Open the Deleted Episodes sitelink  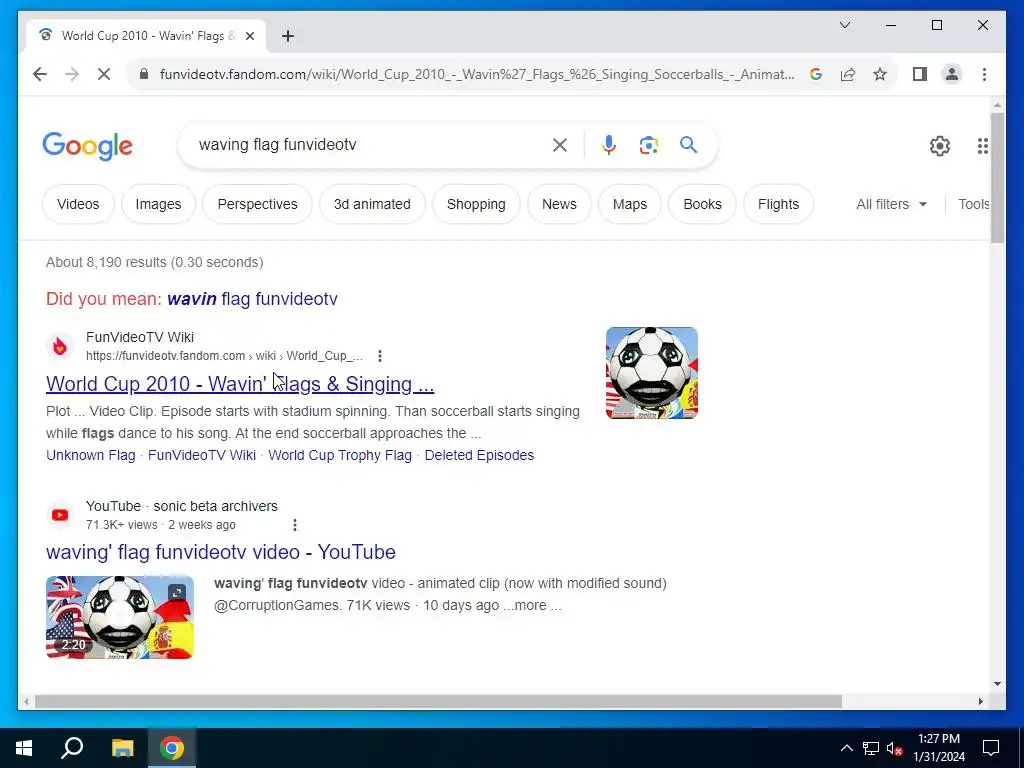[479, 455]
